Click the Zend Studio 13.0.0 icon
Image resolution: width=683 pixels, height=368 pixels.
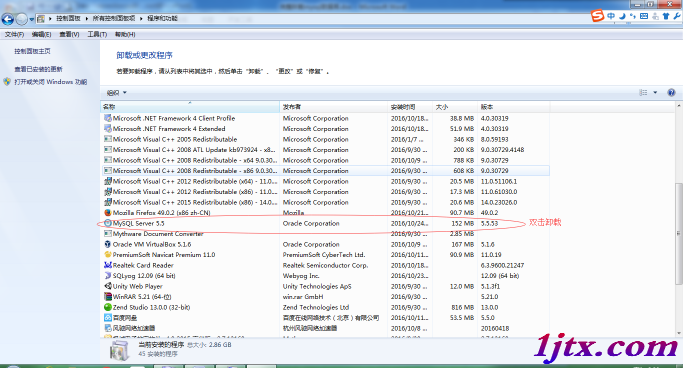point(108,307)
